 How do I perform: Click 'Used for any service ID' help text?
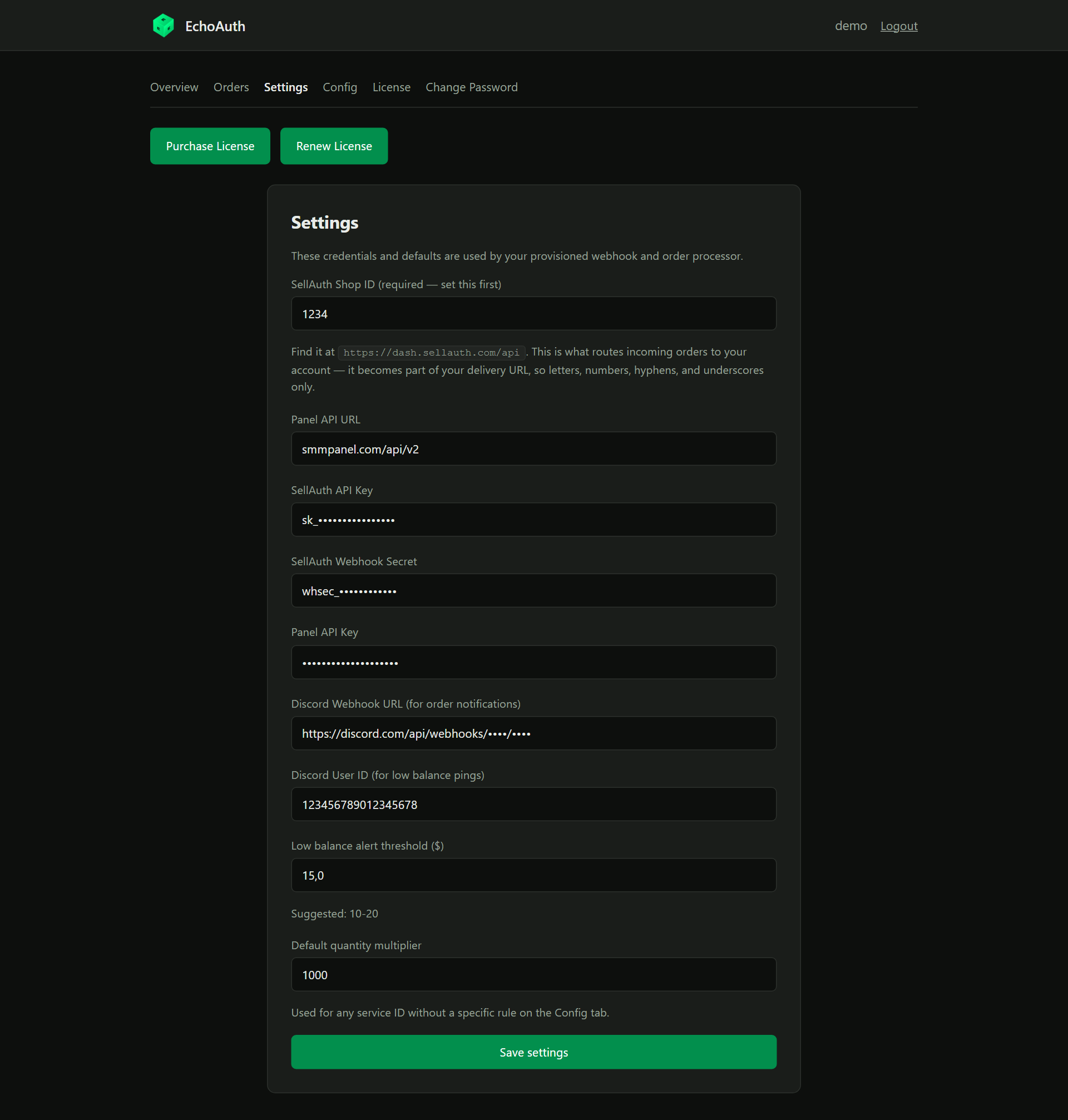pos(451,1013)
